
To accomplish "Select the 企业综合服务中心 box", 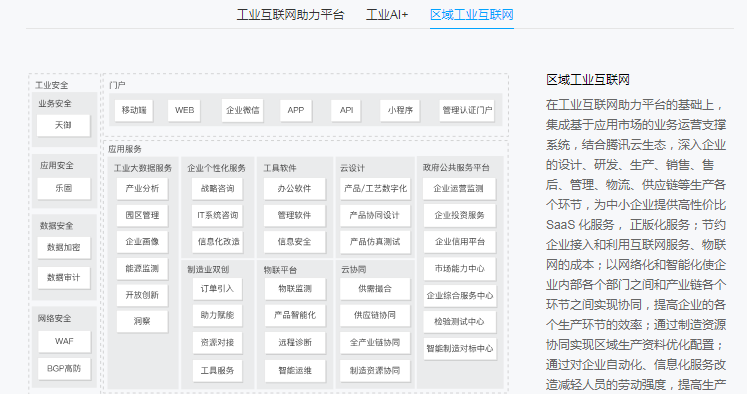I will tap(460, 296).
